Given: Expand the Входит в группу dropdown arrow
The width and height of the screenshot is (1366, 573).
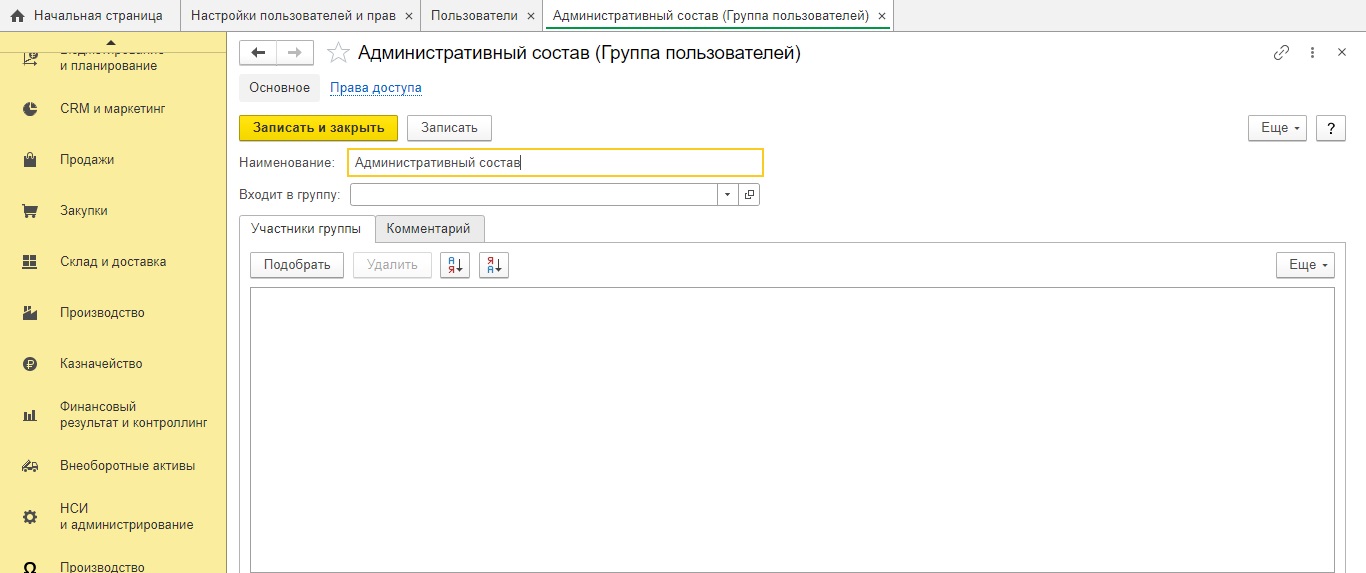Looking at the screenshot, I should [727, 194].
